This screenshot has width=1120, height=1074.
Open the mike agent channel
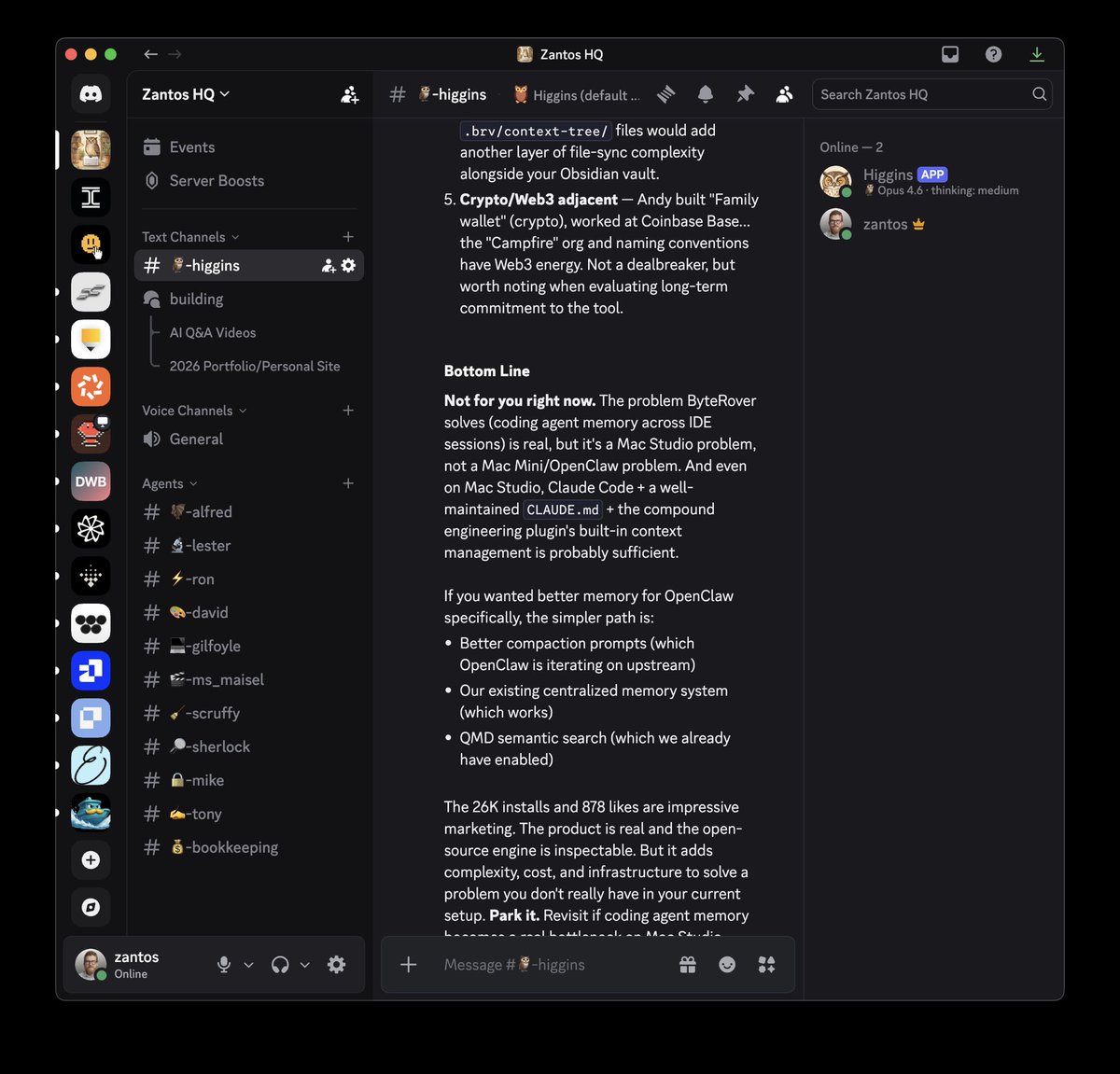coord(249,781)
